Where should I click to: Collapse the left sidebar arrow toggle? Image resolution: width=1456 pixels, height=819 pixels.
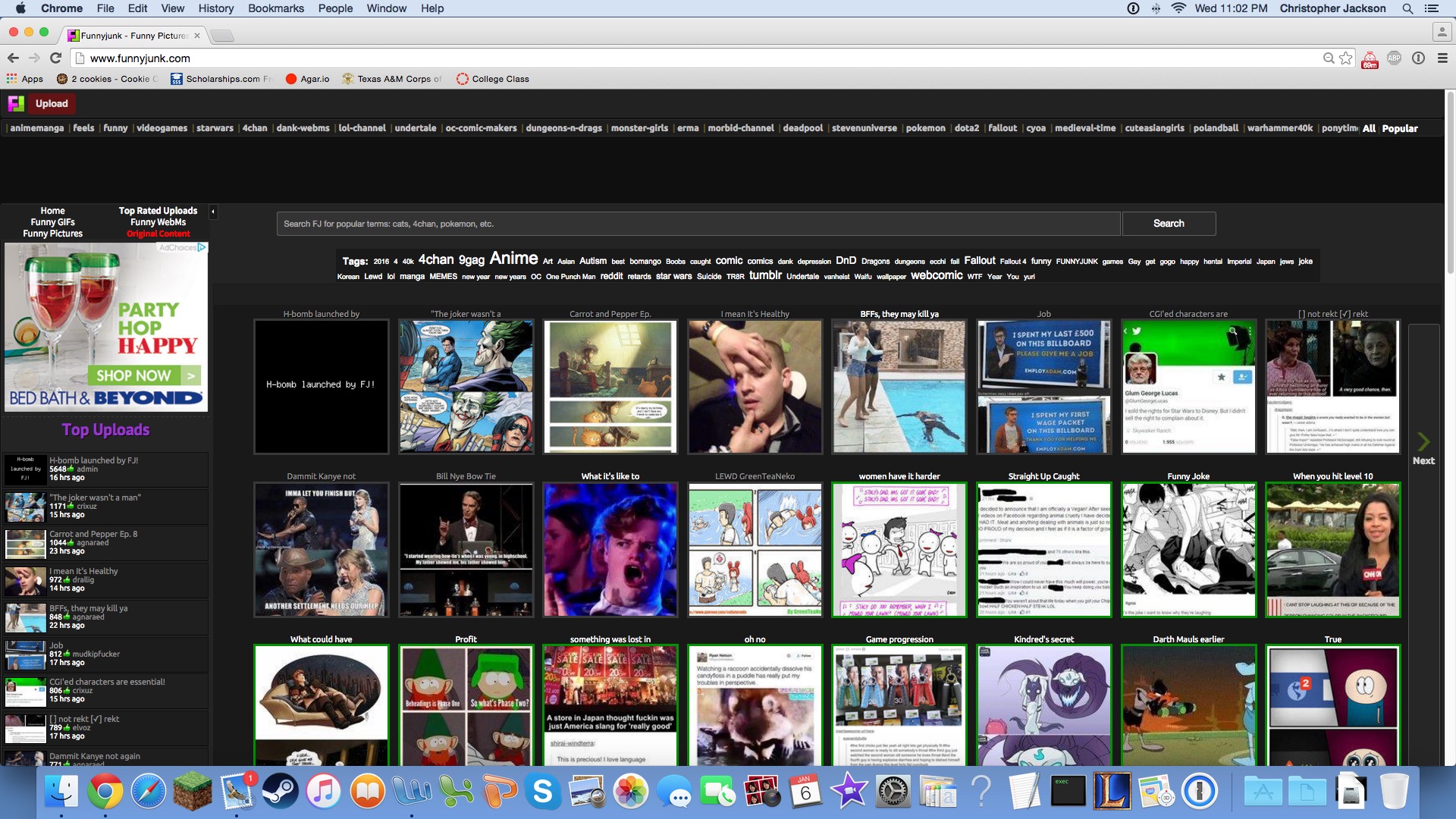pos(213,212)
